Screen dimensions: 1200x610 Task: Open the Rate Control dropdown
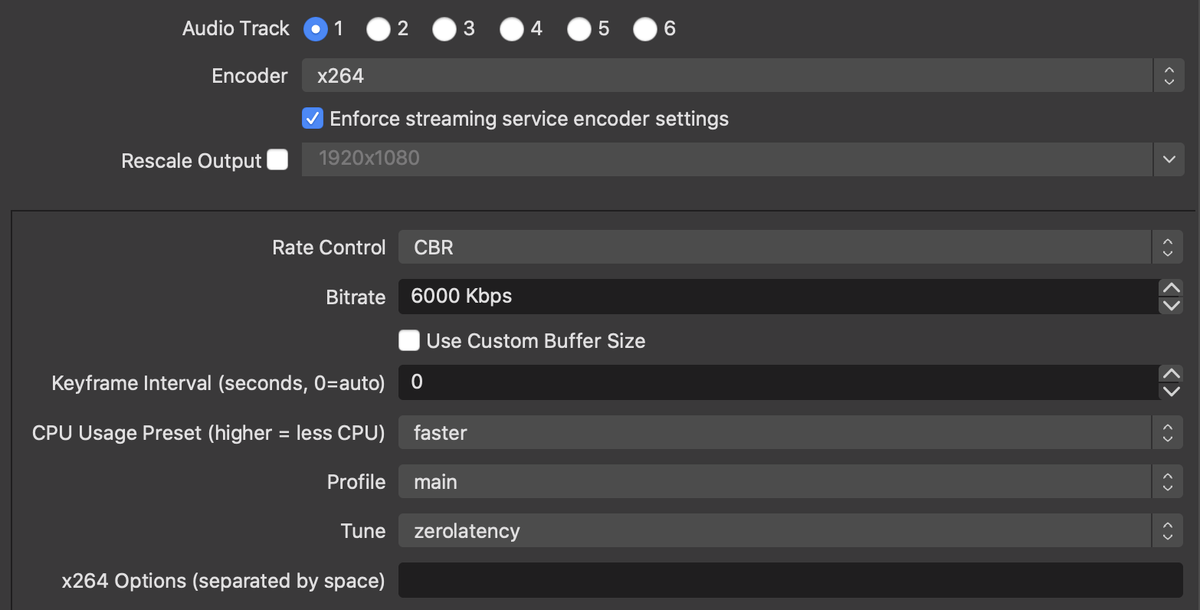[1166, 246]
